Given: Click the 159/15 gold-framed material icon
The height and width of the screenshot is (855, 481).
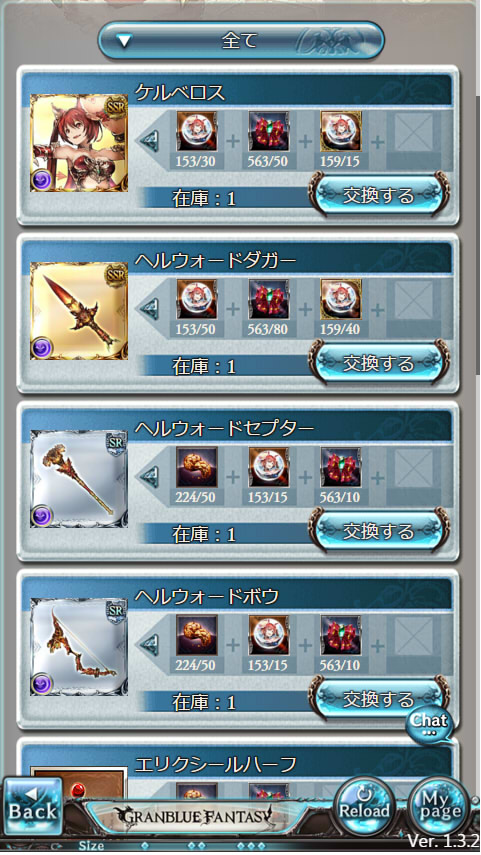Looking at the screenshot, I should [x=340, y=131].
